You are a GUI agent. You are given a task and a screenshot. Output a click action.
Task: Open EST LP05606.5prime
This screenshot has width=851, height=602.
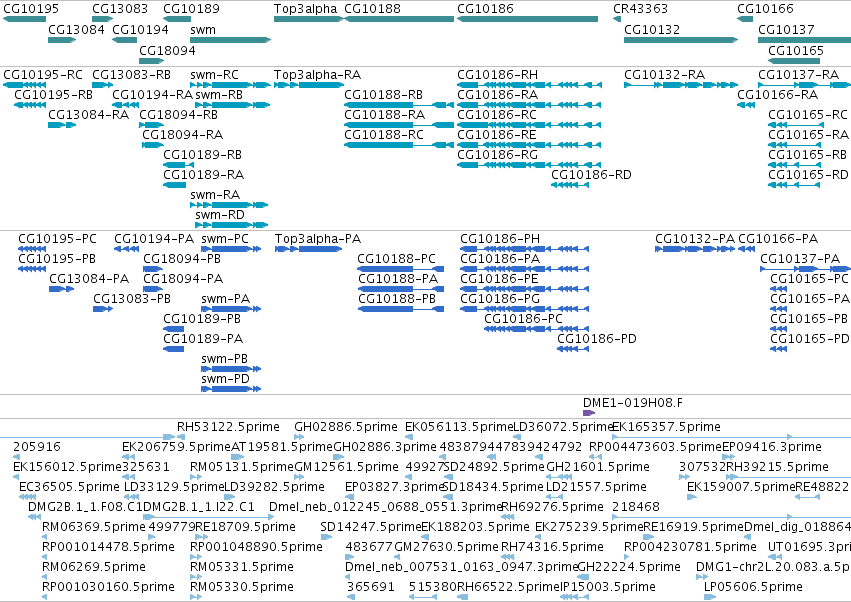(x=753, y=587)
